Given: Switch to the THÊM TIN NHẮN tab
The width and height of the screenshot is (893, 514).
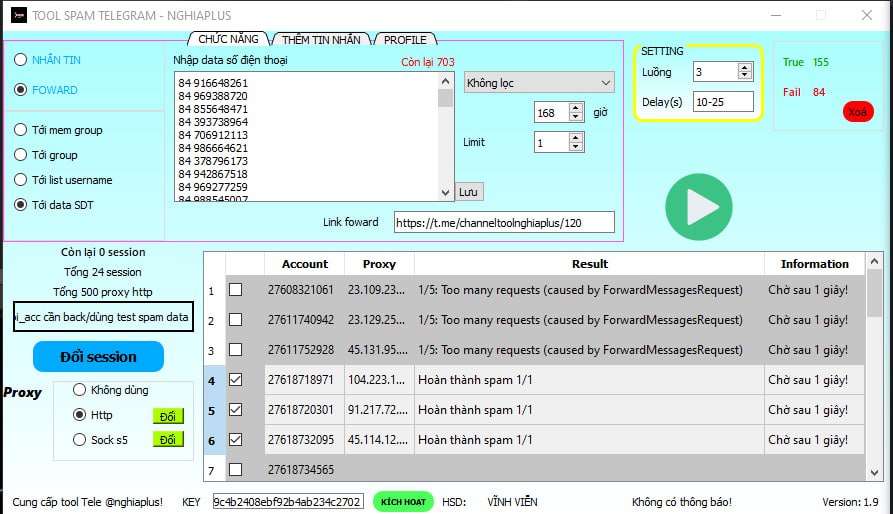Looking at the screenshot, I should [320, 40].
